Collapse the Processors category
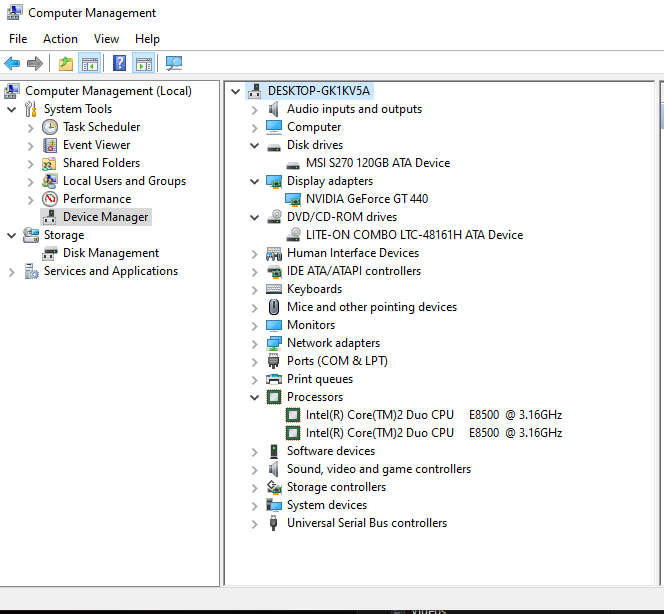The image size is (664, 614). click(x=255, y=398)
